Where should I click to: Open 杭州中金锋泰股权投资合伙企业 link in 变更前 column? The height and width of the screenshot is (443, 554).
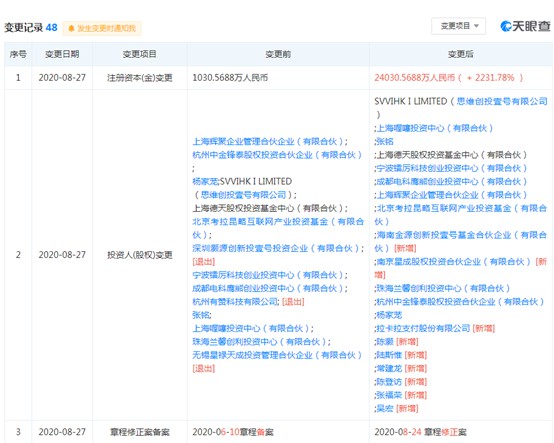click(277, 155)
